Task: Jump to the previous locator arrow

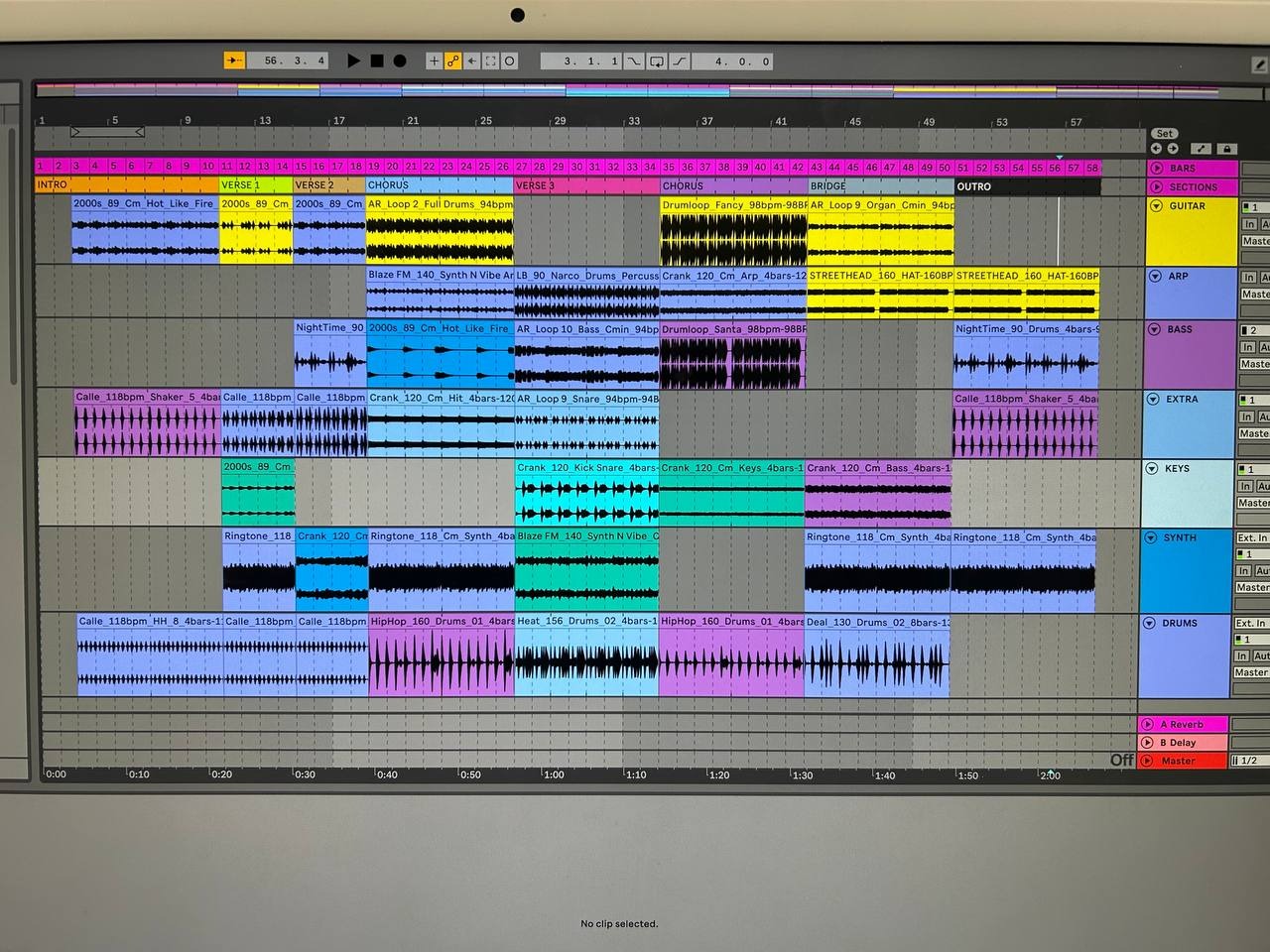Action: pos(1157,149)
